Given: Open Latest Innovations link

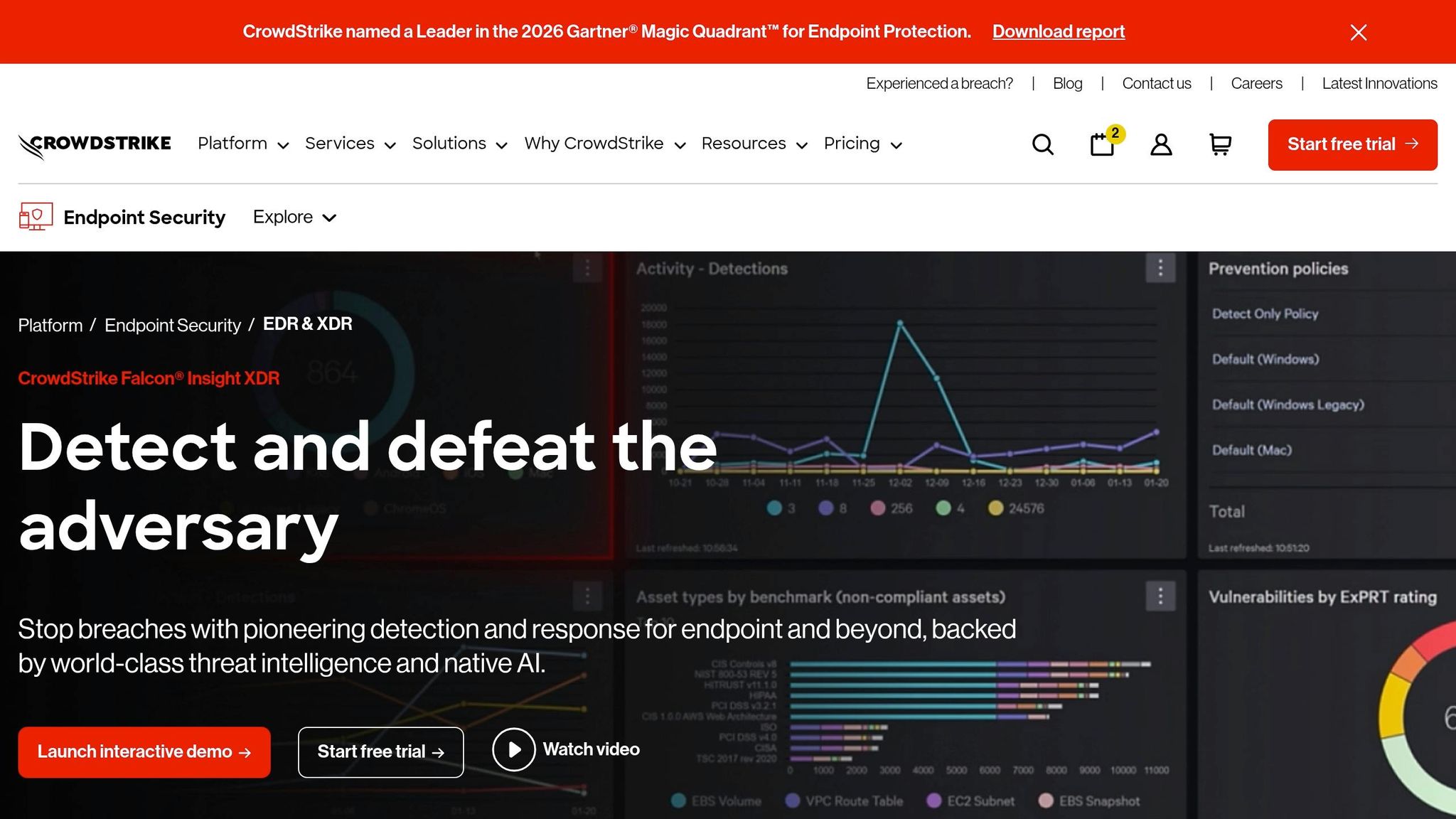Looking at the screenshot, I should click(x=1379, y=84).
